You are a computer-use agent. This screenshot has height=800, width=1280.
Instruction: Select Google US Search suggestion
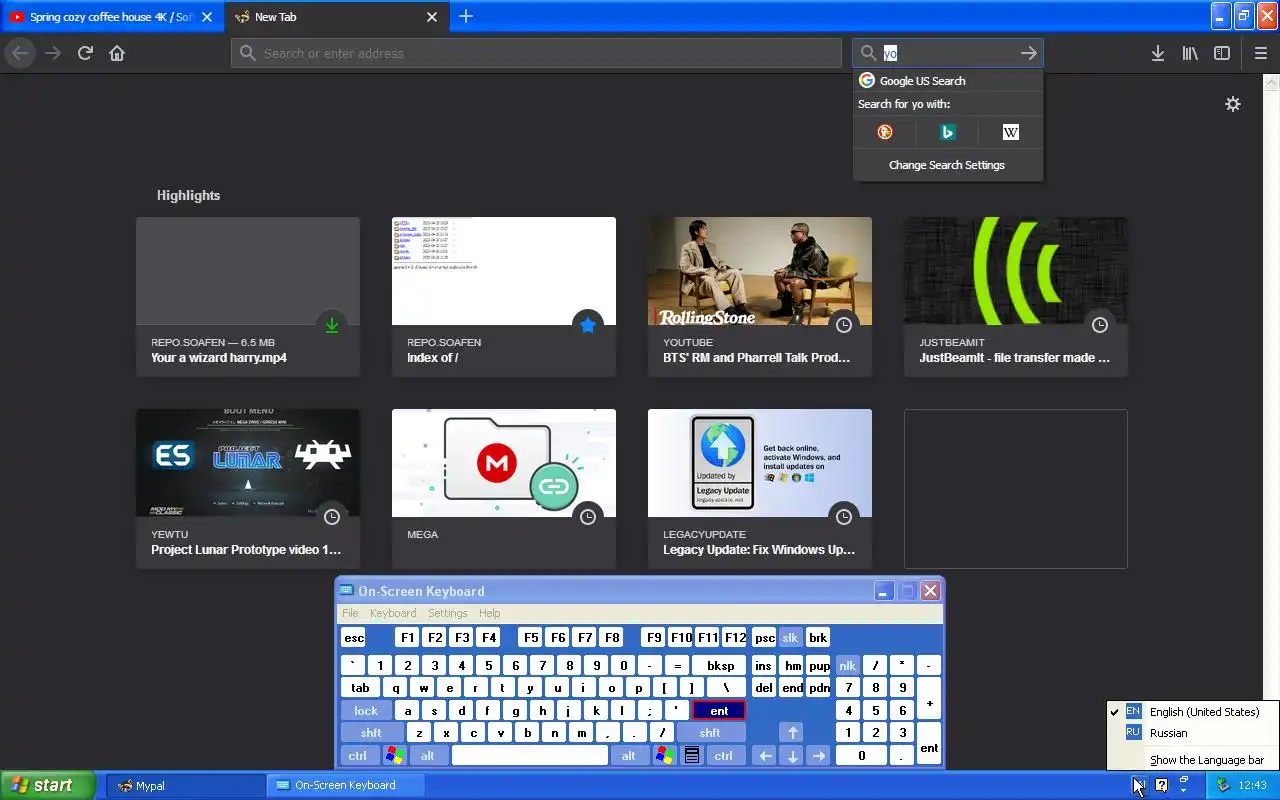click(x=947, y=81)
